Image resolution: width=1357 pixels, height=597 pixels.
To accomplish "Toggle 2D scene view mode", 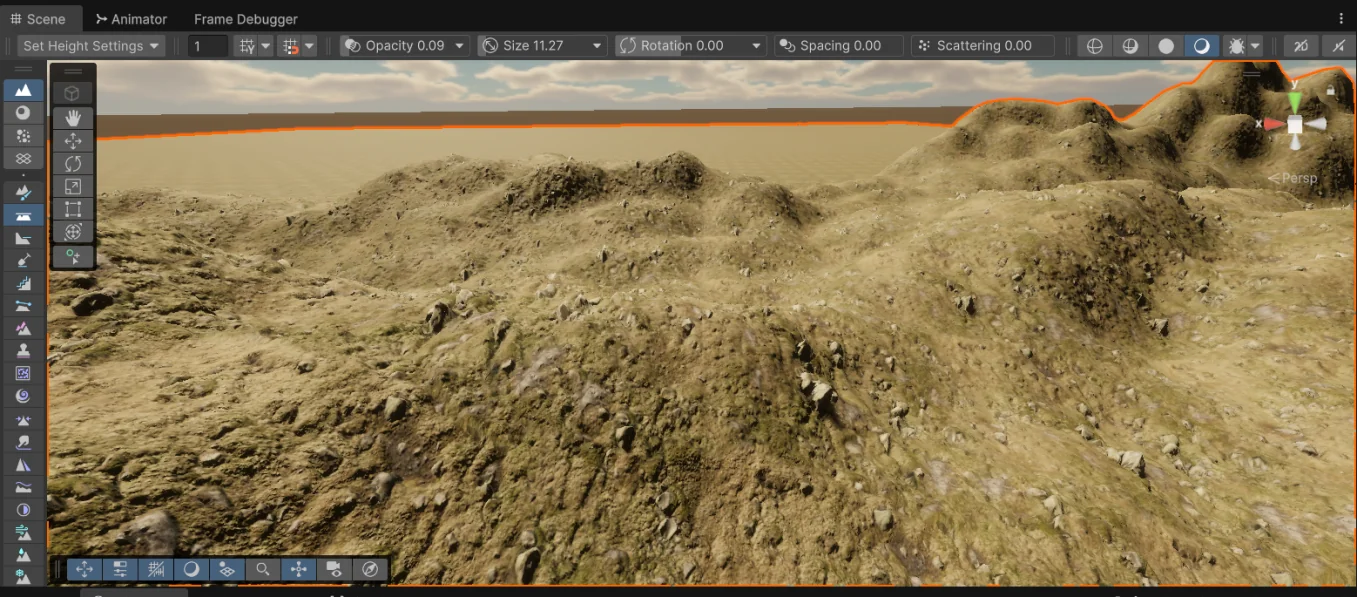I will 1300,46.
